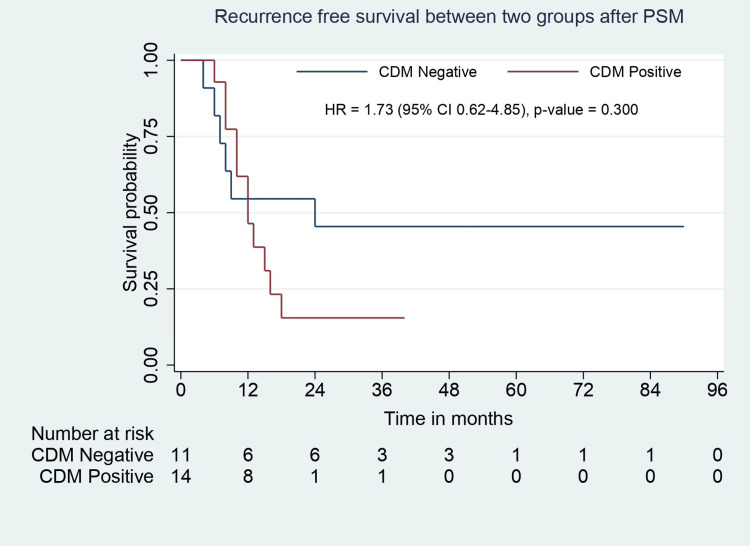
Task: Click the Number at risk heading
Action: (86, 434)
